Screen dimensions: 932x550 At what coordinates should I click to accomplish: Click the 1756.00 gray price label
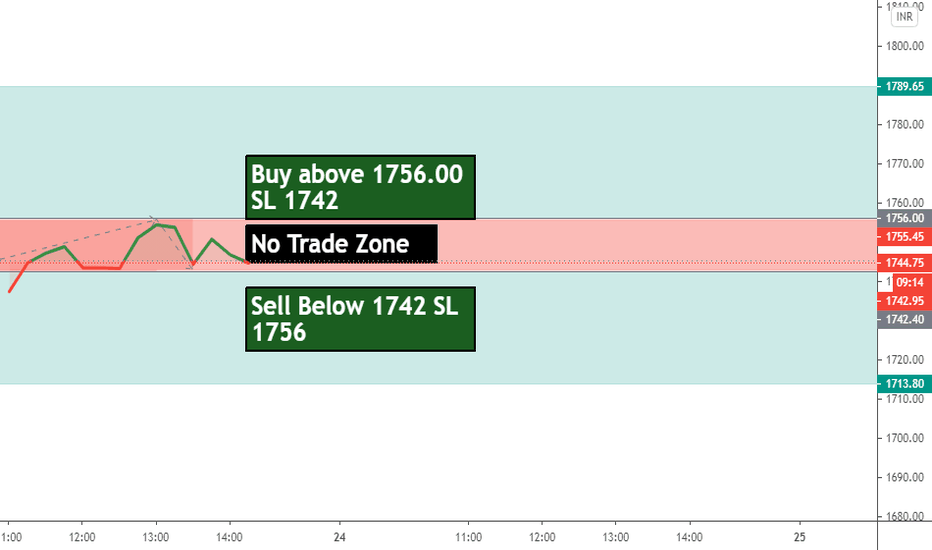click(x=905, y=218)
